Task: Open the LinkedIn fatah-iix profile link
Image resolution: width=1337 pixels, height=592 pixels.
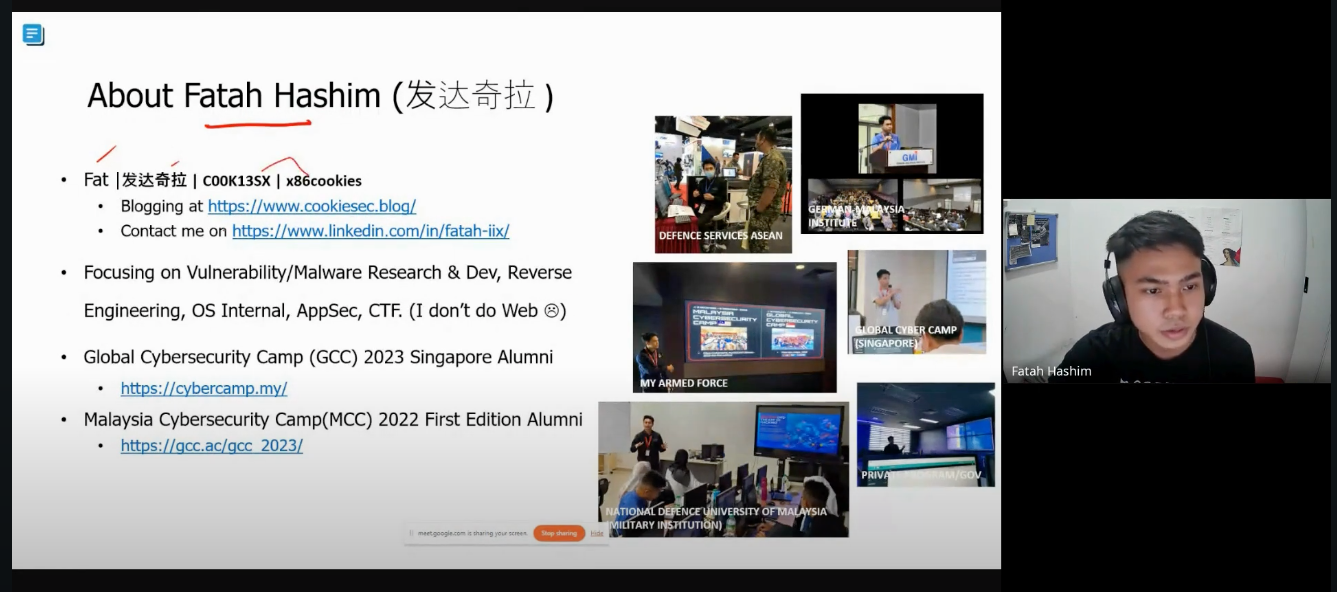Action: [x=370, y=231]
